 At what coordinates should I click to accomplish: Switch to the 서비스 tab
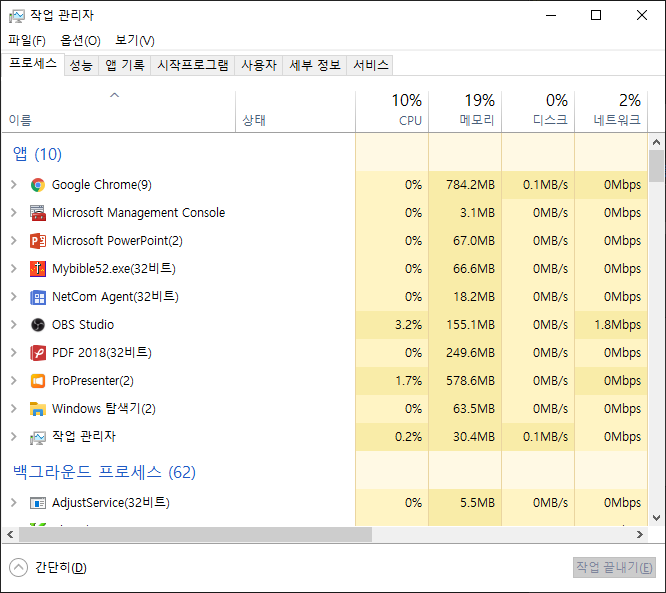[x=370, y=65]
